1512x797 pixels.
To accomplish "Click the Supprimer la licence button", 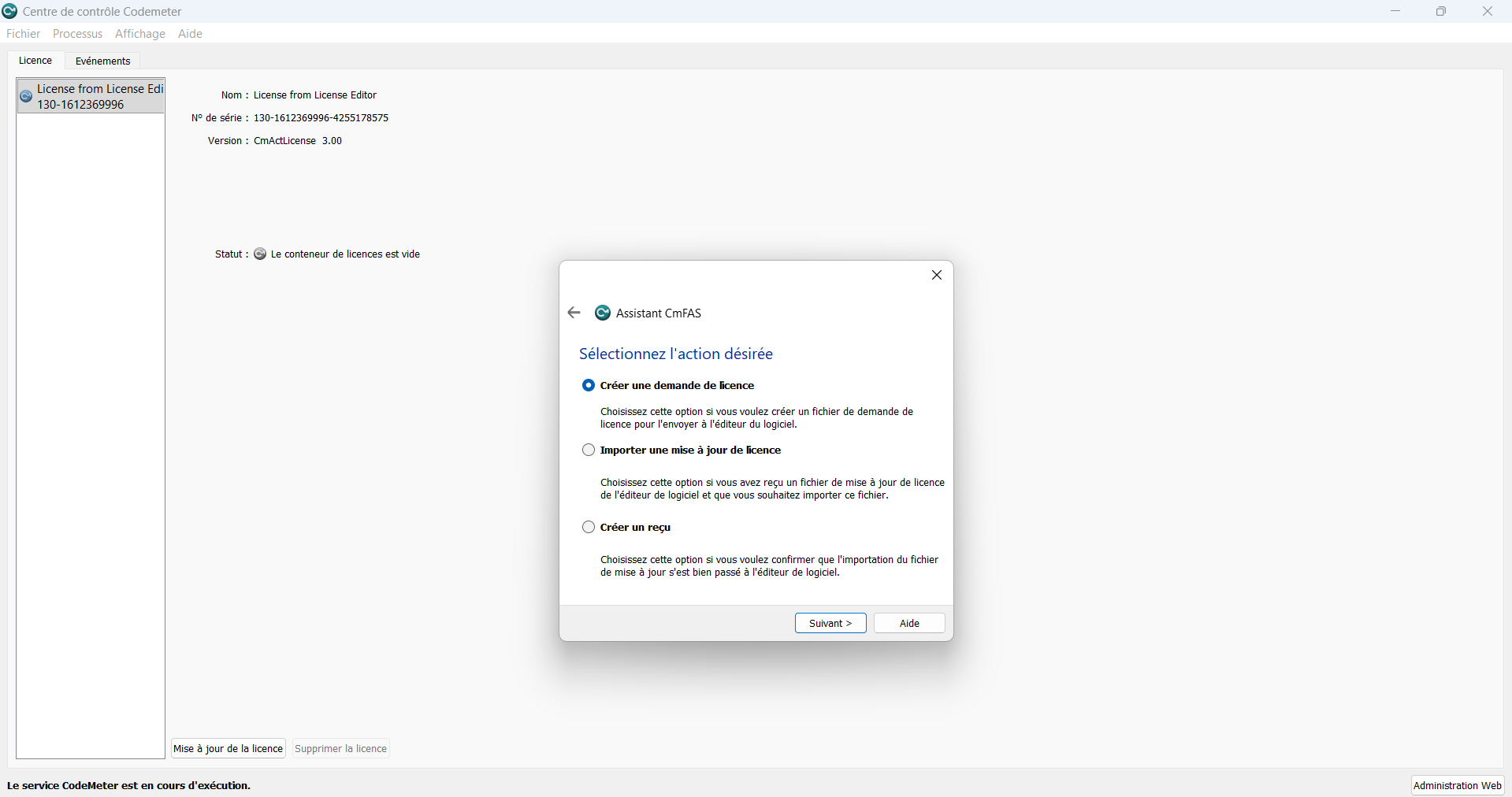I will tap(340, 748).
